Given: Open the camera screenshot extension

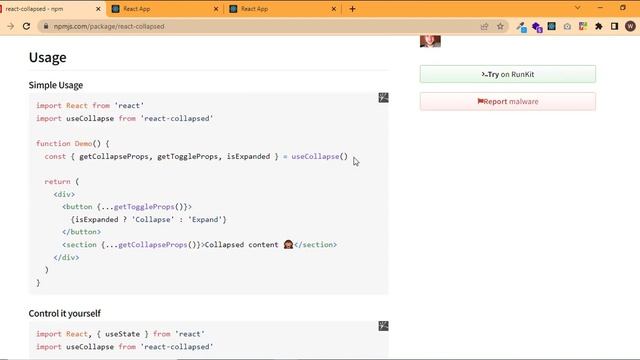Looking at the screenshot, I should (567, 27).
